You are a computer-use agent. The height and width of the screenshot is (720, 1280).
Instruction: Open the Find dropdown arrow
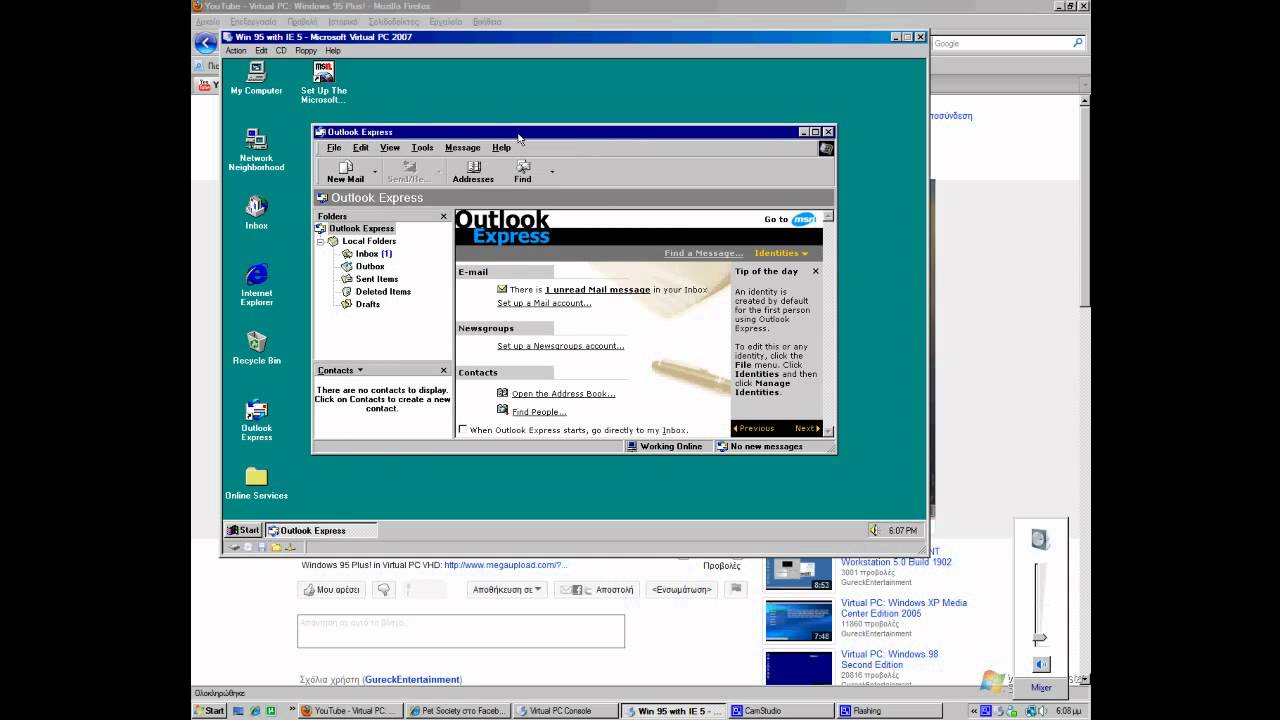552,172
